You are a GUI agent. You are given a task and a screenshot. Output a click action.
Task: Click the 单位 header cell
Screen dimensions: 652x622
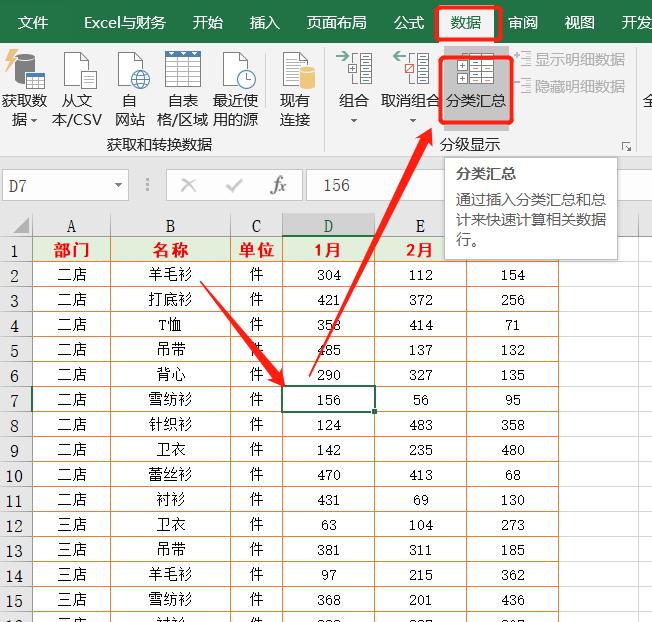pos(257,249)
